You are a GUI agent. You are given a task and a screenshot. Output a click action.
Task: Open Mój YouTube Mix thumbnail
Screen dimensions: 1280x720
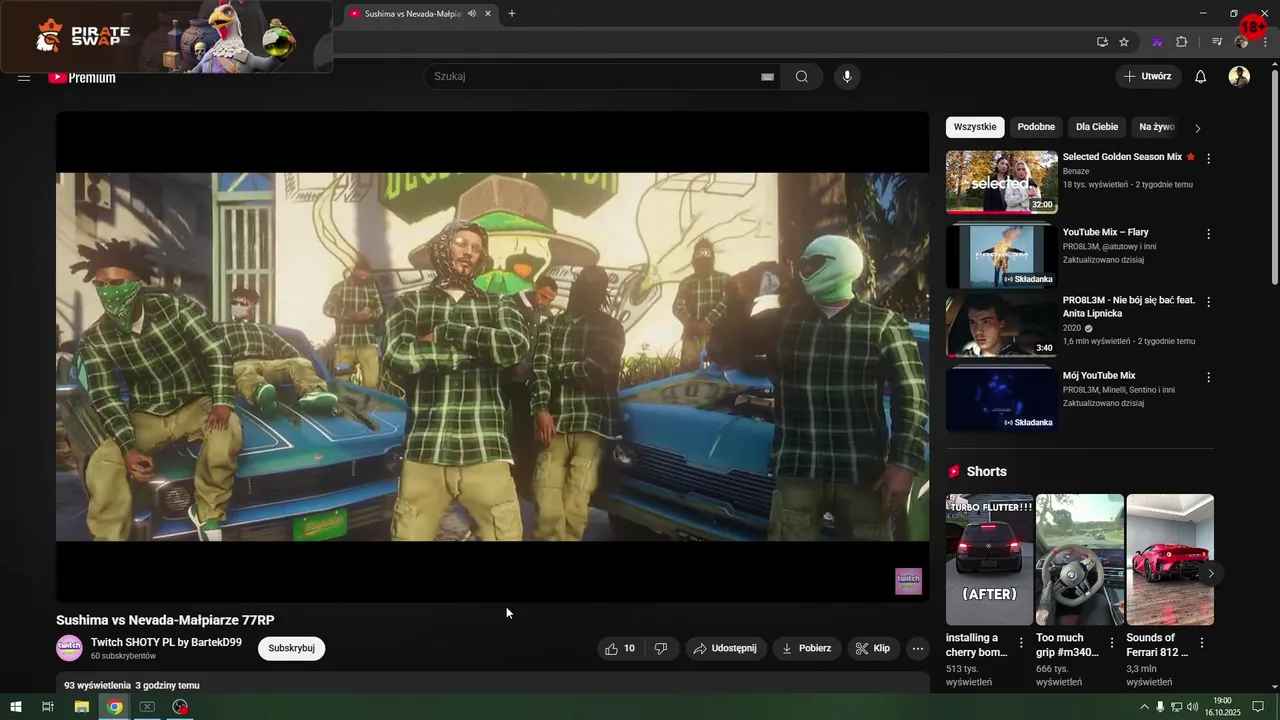point(1002,398)
